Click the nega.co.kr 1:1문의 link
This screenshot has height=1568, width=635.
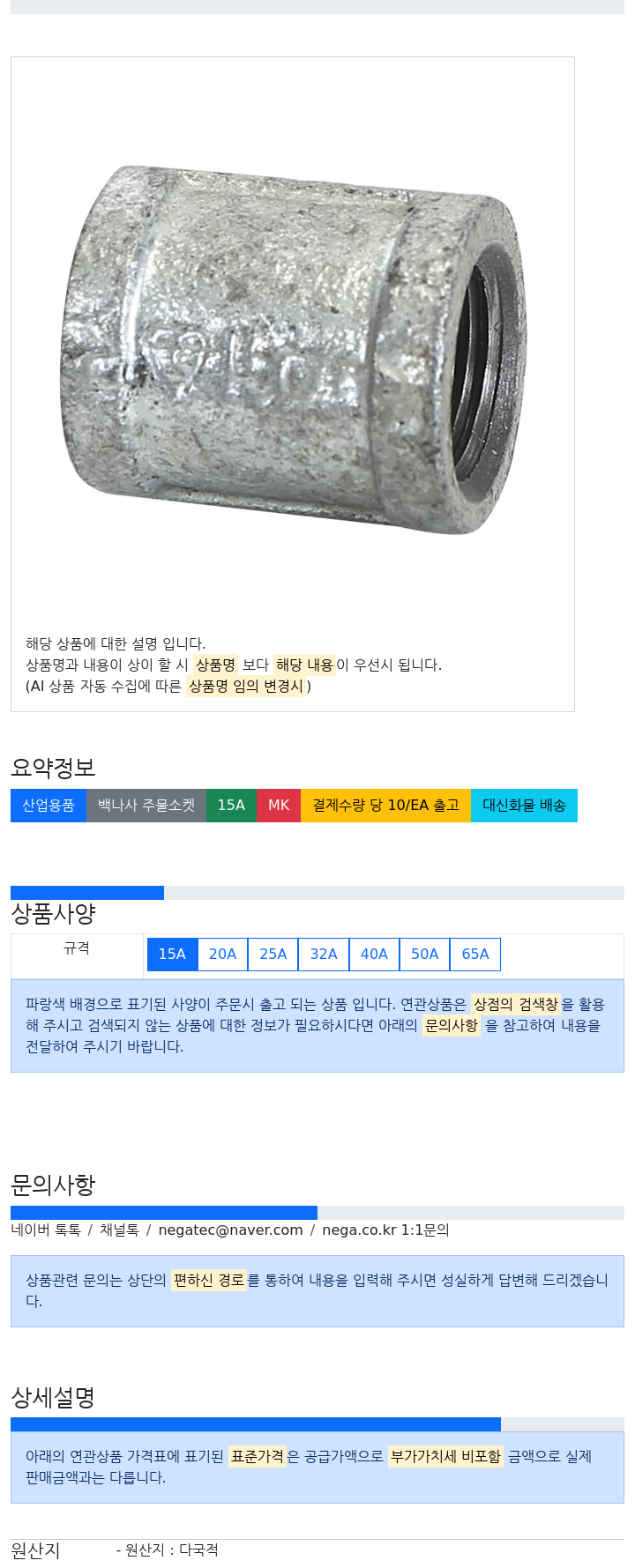(x=385, y=1230)
